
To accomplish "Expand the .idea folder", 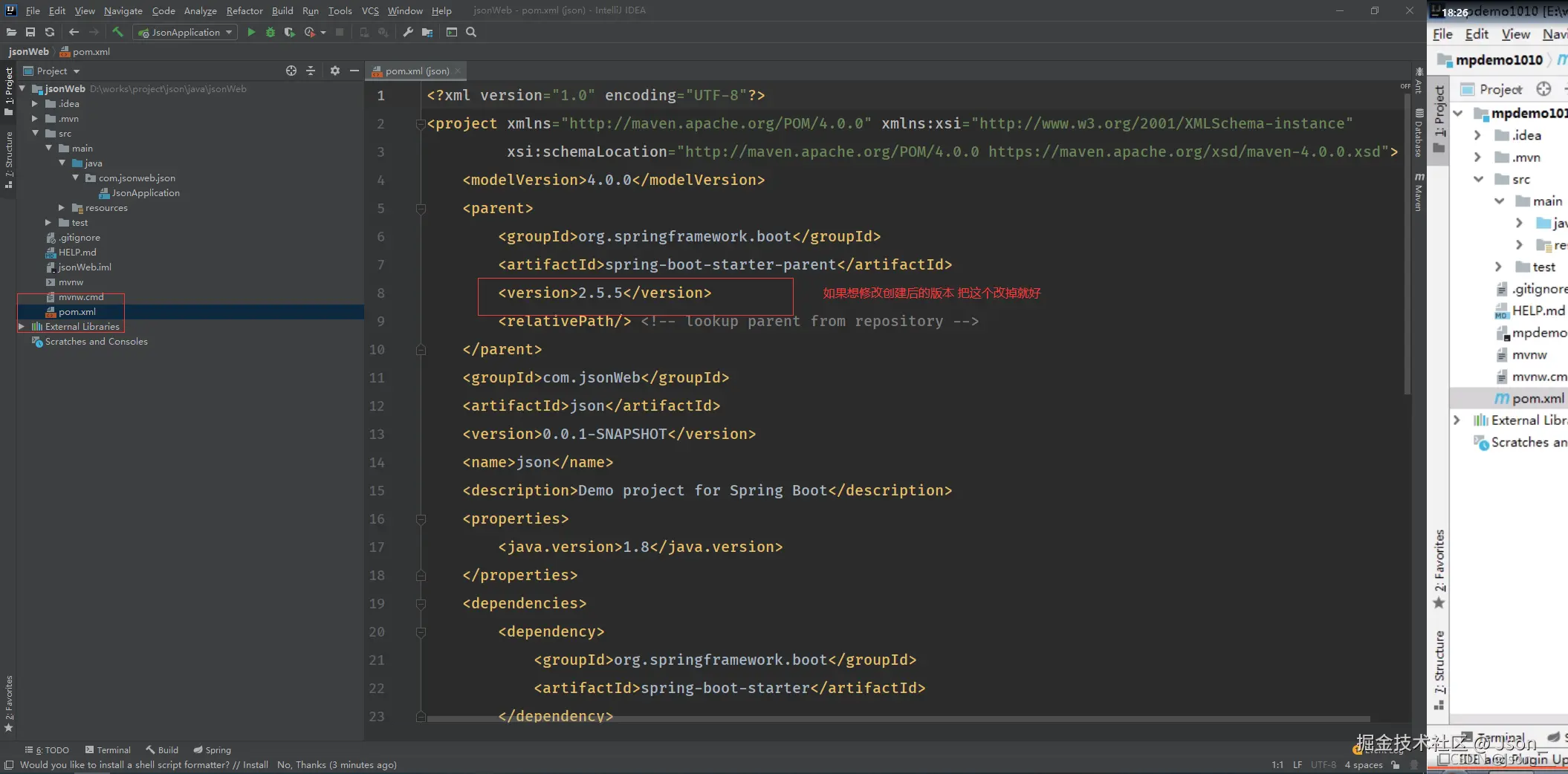I will 35,103.
